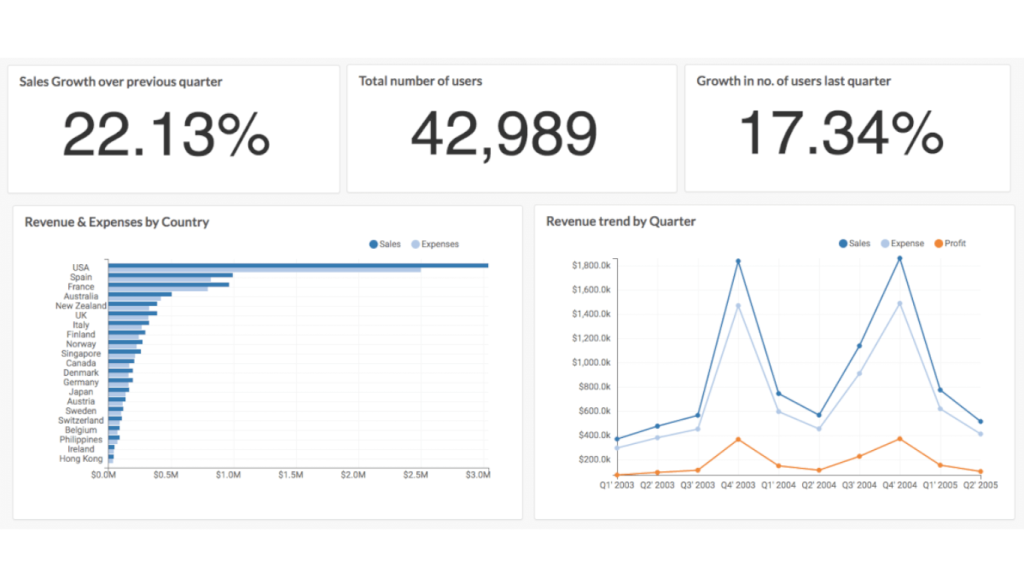Select the Sales data point at Q4' 2003
1024x576 pixels.
(738, 261)
